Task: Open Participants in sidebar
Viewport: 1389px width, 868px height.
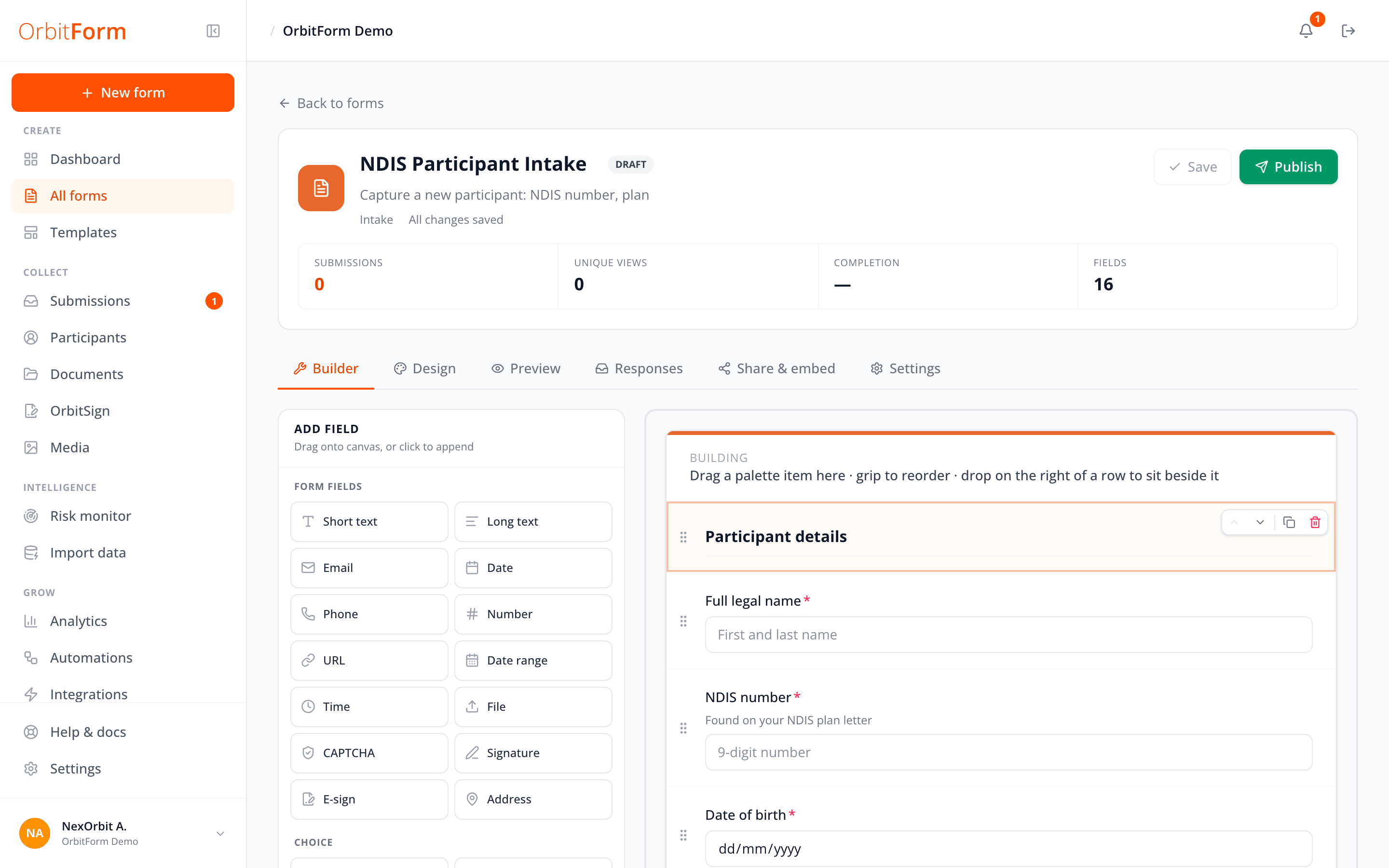Action: [123, 338]
